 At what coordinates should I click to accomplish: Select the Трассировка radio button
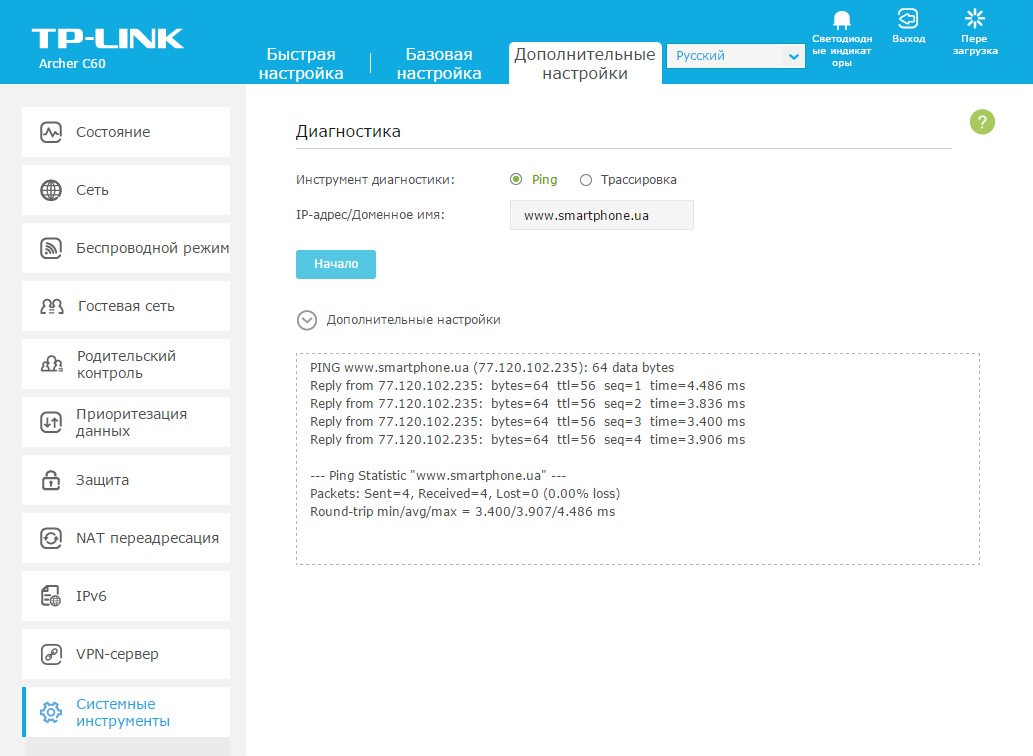586,180
